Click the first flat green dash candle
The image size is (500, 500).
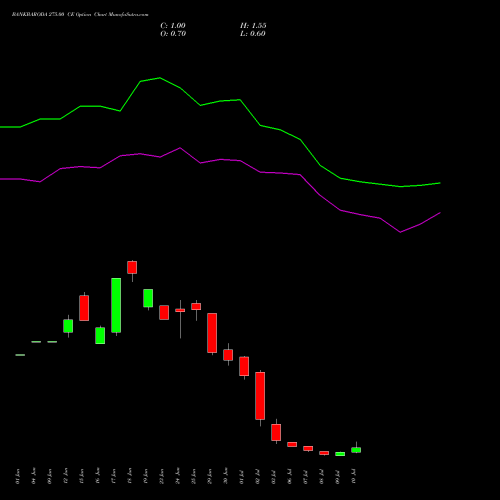click(20, 355)
